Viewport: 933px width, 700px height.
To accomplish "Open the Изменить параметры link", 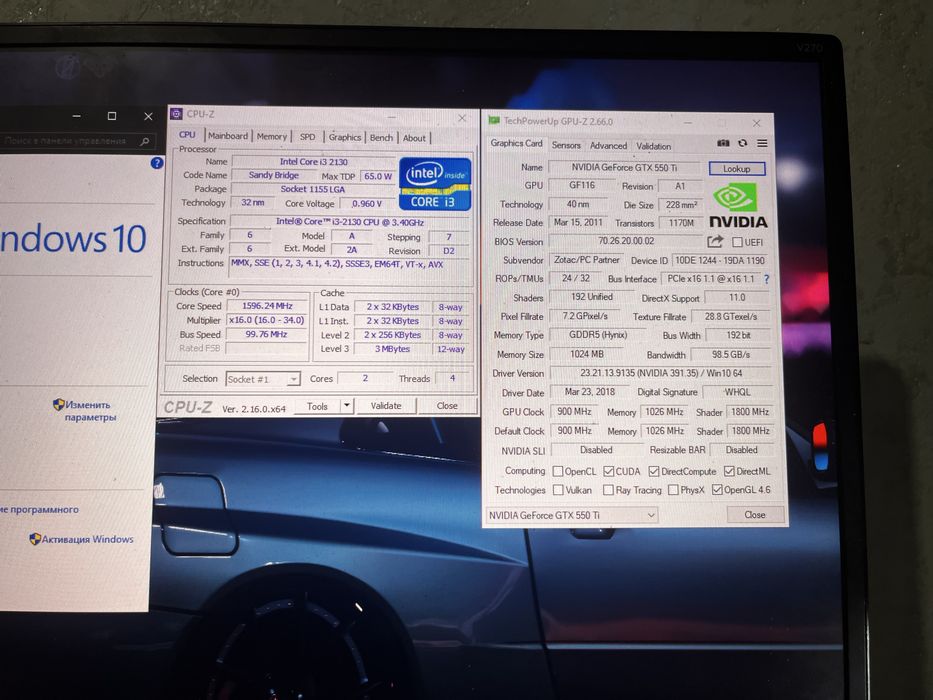I will tap(89, 411).
